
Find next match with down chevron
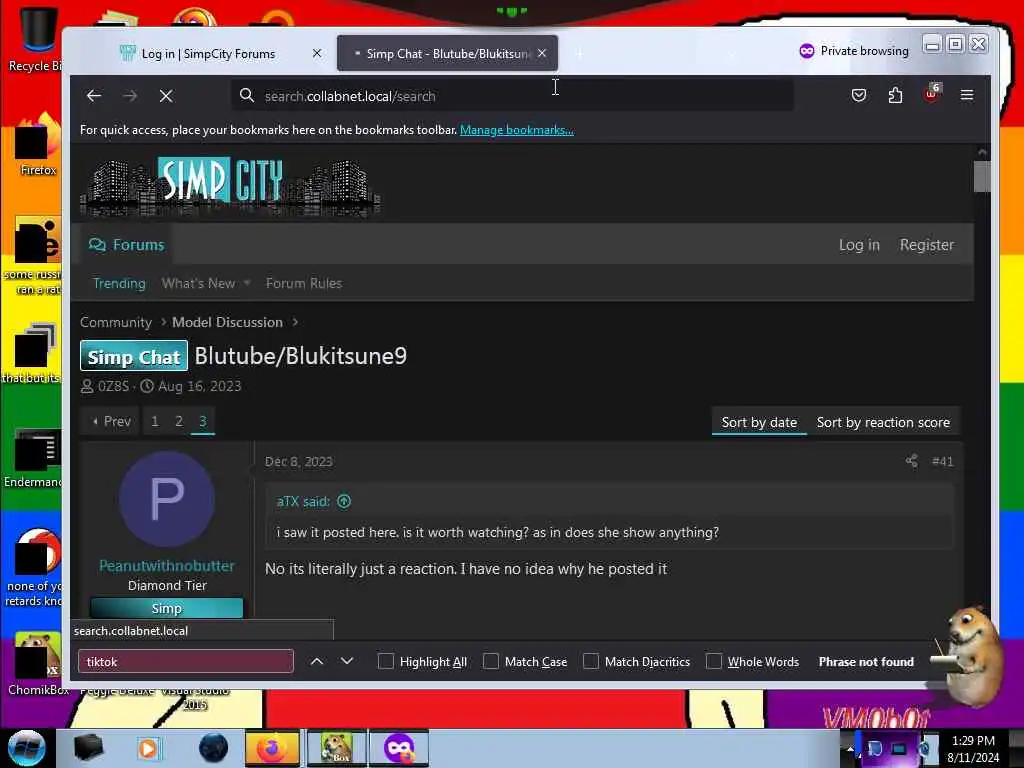click(x=347, y=662)
